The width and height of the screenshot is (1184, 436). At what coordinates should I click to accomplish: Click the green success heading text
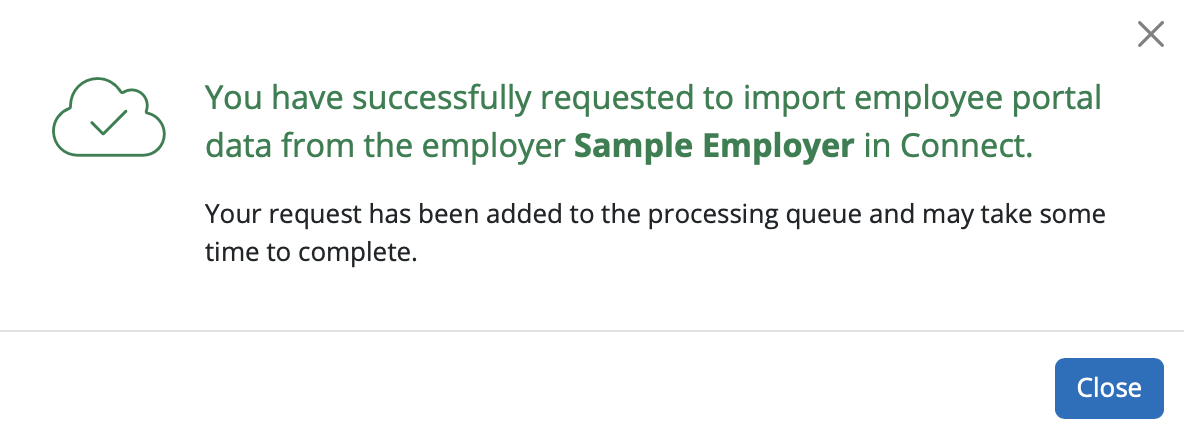coord(652,99)
